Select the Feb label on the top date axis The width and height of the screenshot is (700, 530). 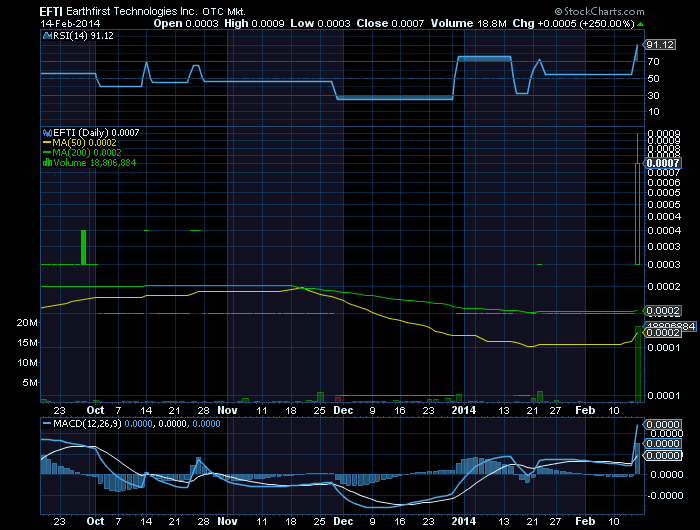click(585, 409)
